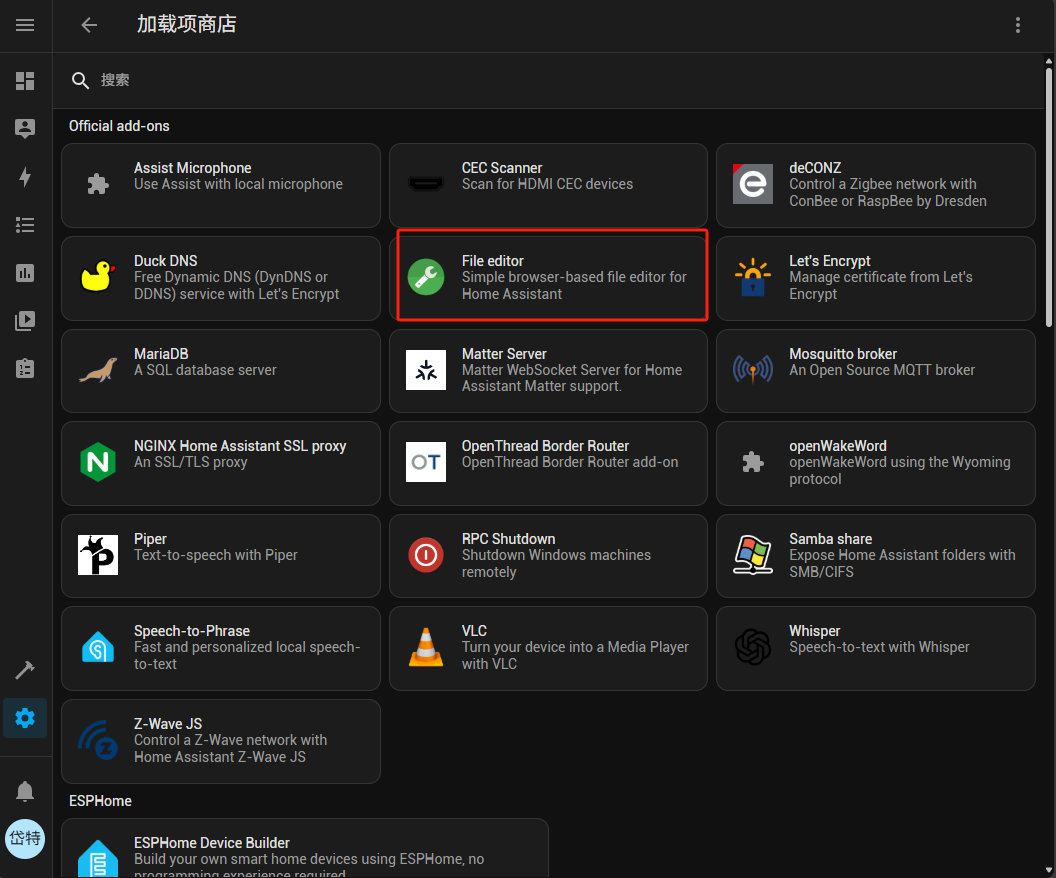This screenshot has width=1056, height=878.
Task: Select the Mosquitto broker add-on
Action: pos(875,370)
